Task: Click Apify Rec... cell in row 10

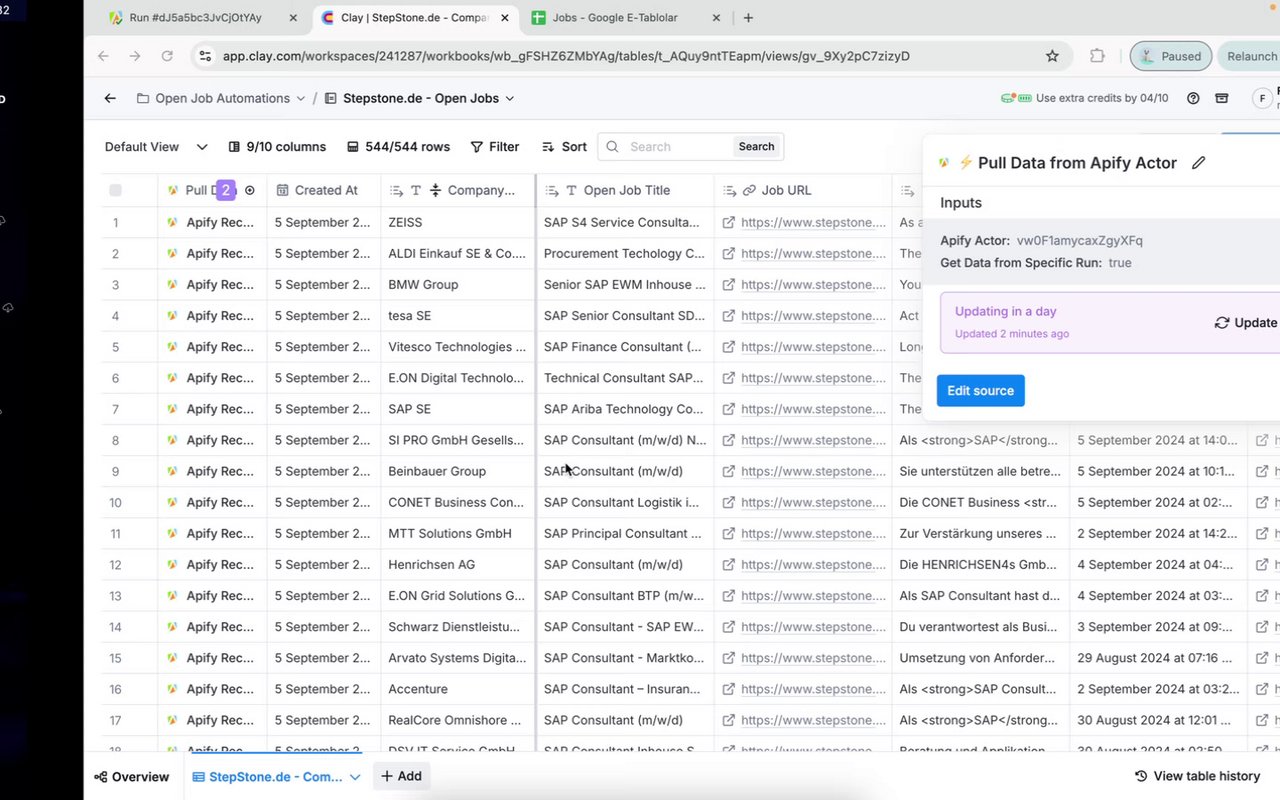Action: [212, 502]
